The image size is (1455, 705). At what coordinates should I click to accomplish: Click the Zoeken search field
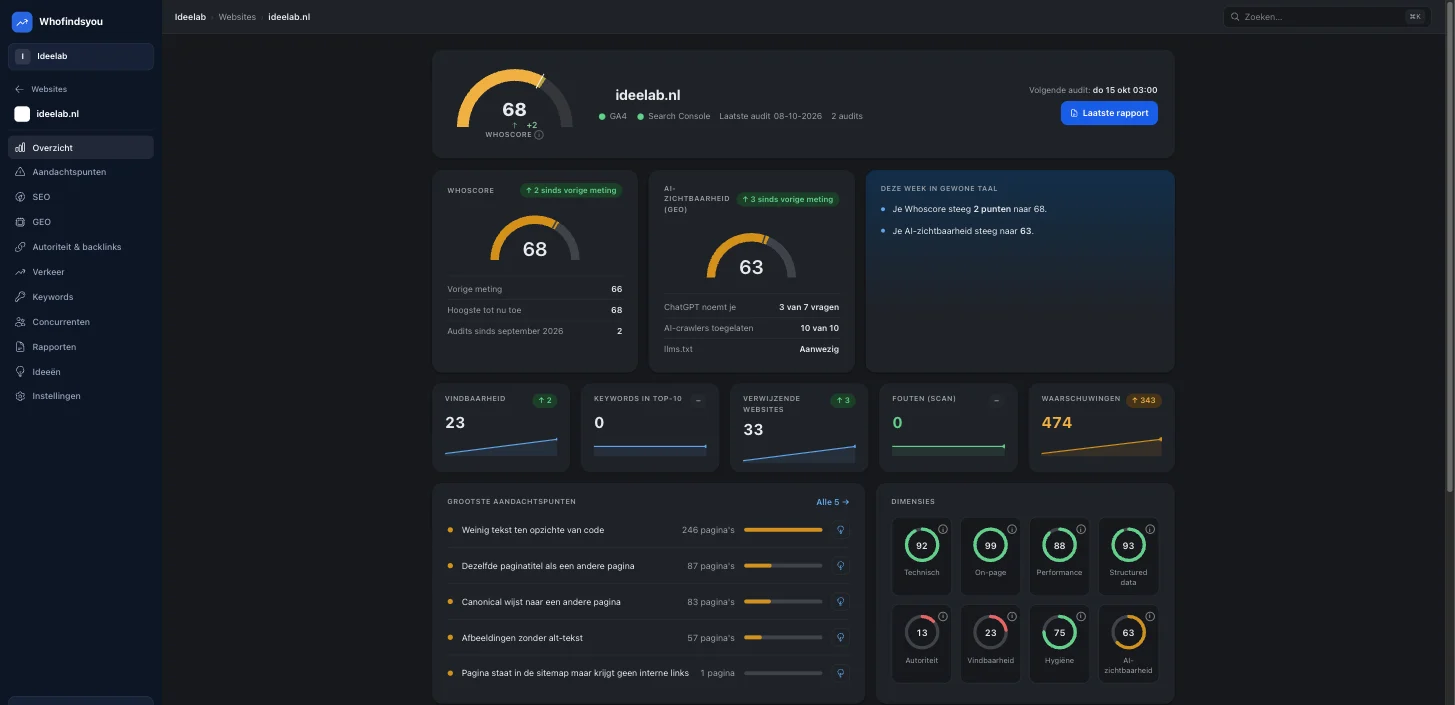pyautogui.click(x=1325, y=17)
